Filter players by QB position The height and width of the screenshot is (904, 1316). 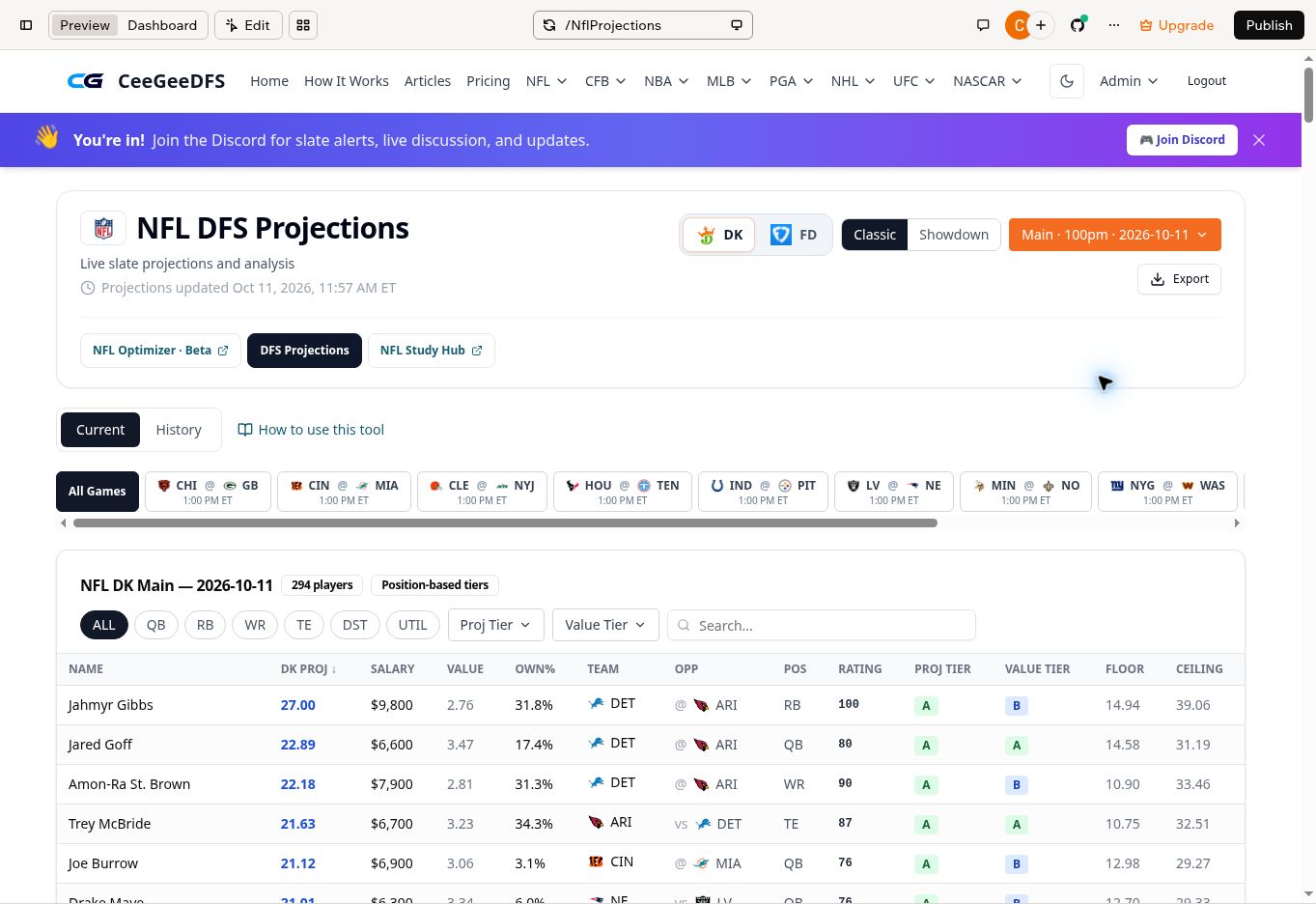[x=155, y=625]
